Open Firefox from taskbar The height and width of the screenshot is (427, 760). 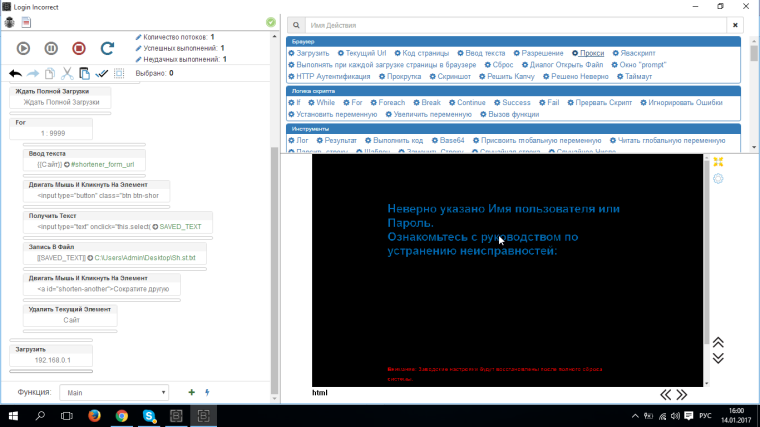click(94, 416)
